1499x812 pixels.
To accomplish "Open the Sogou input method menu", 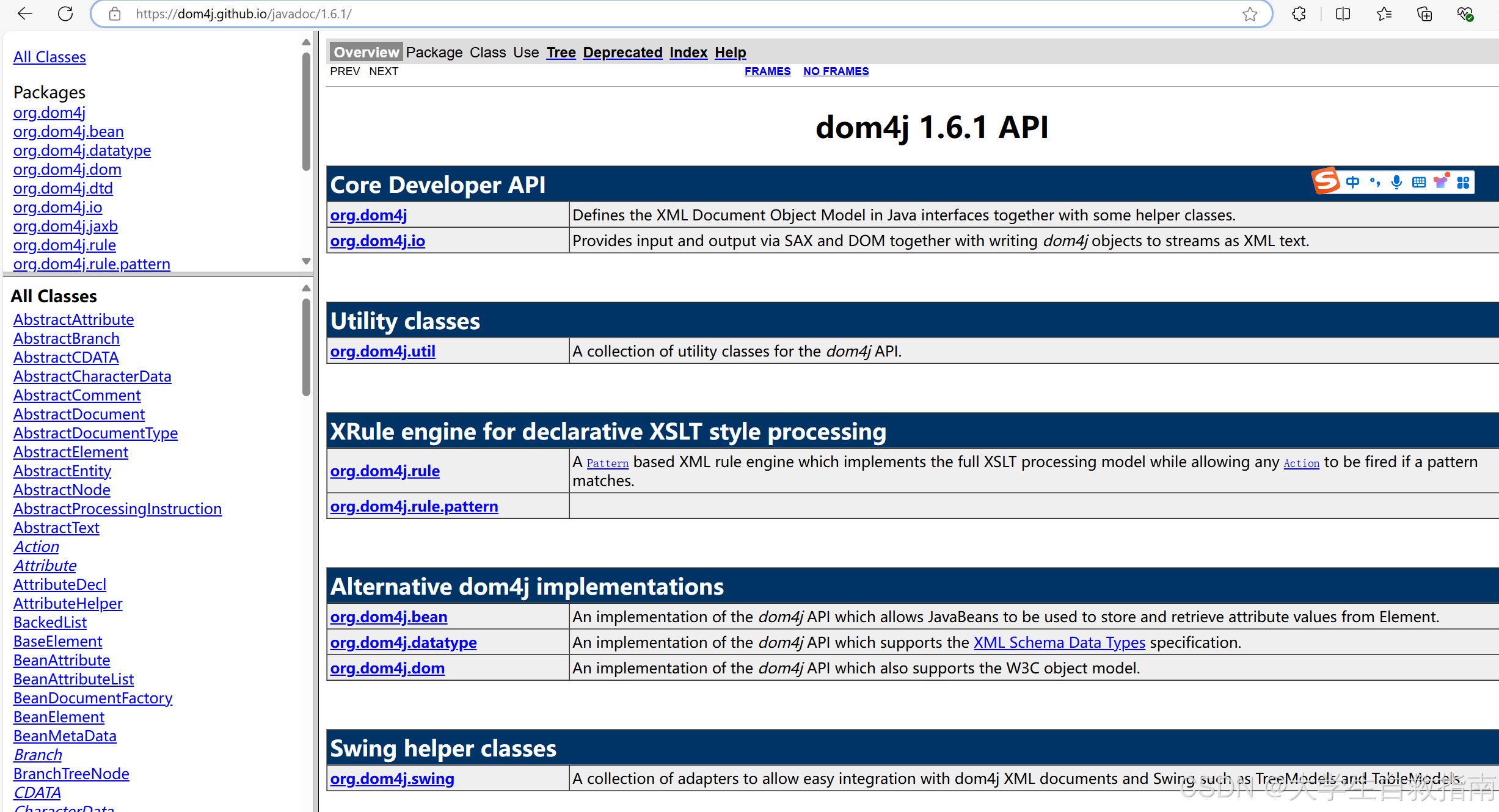I will click(x=1326, y=181).
